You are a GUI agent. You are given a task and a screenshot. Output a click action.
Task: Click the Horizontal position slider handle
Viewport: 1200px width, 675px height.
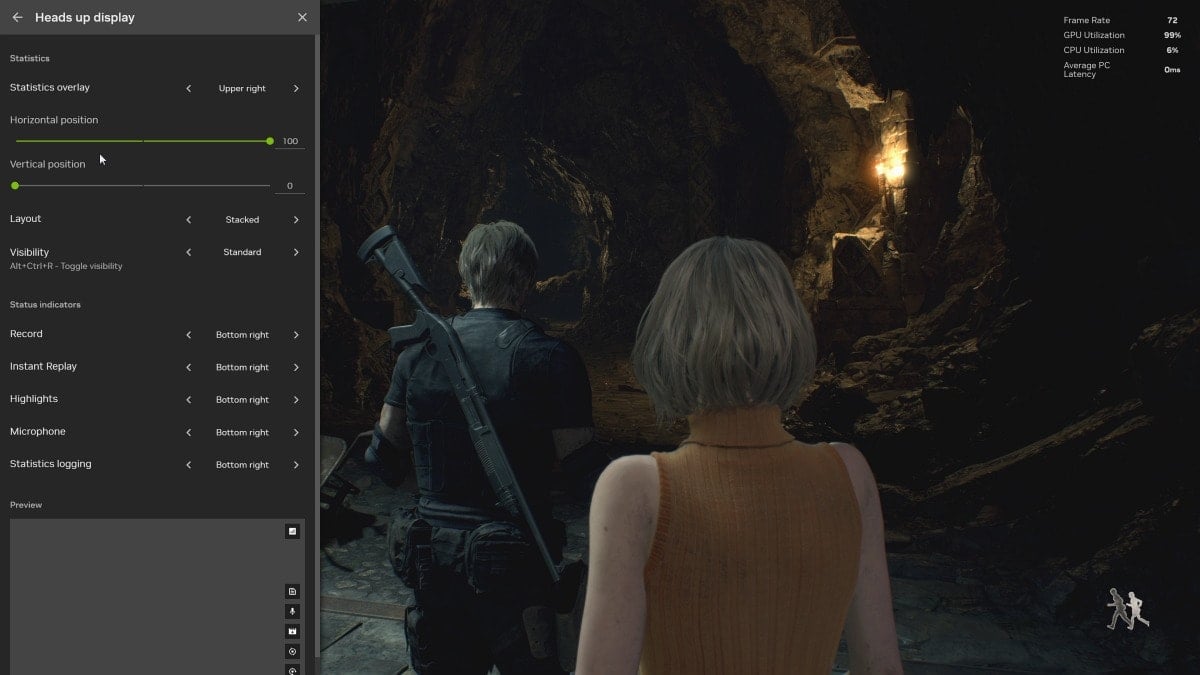tap(270, 141)
